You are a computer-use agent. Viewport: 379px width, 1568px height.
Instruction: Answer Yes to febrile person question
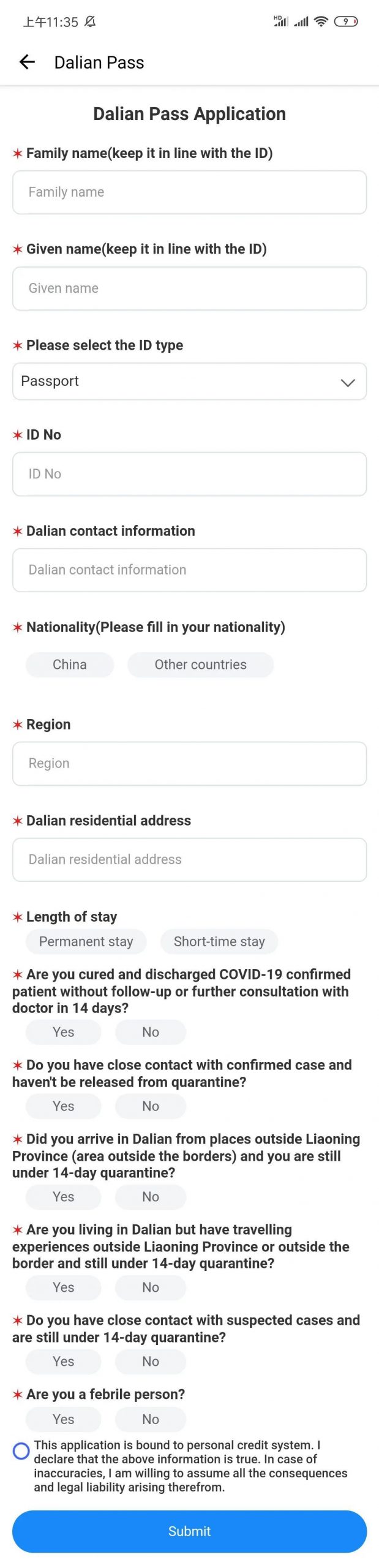(x=63, y=1419)
